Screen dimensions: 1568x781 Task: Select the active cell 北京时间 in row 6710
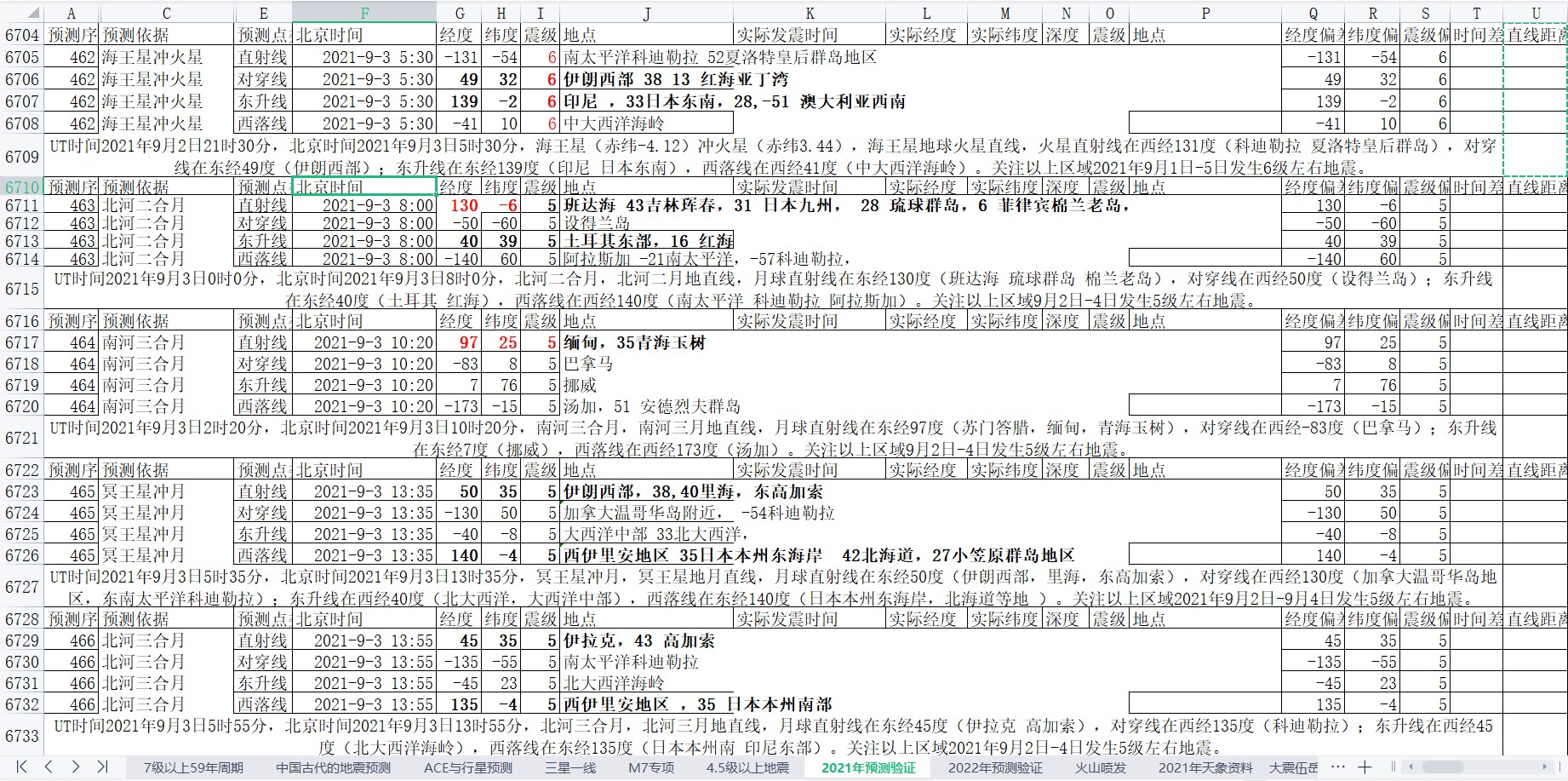click(x=364, y=187)
